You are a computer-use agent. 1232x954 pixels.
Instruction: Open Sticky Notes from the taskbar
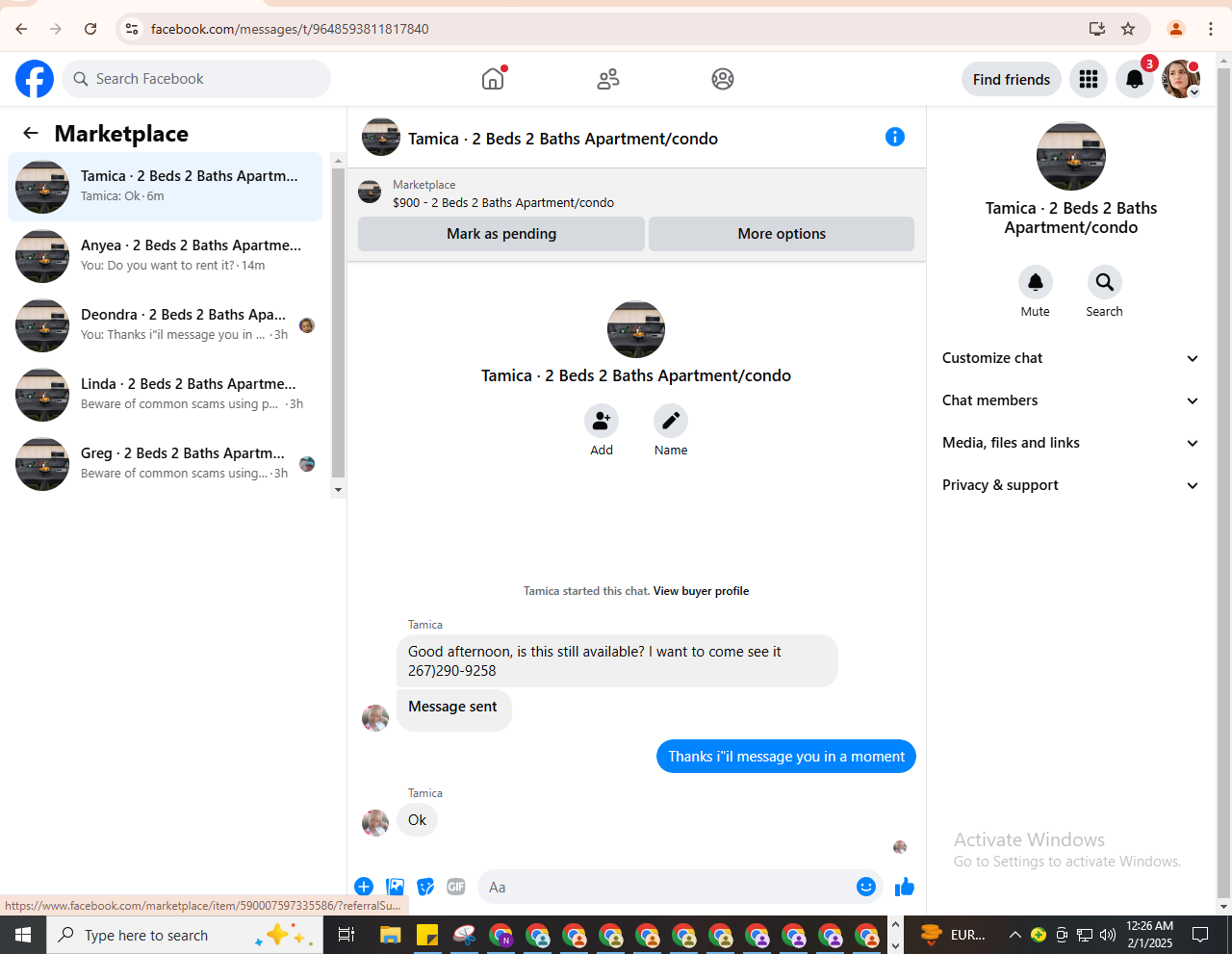point(427,935)
